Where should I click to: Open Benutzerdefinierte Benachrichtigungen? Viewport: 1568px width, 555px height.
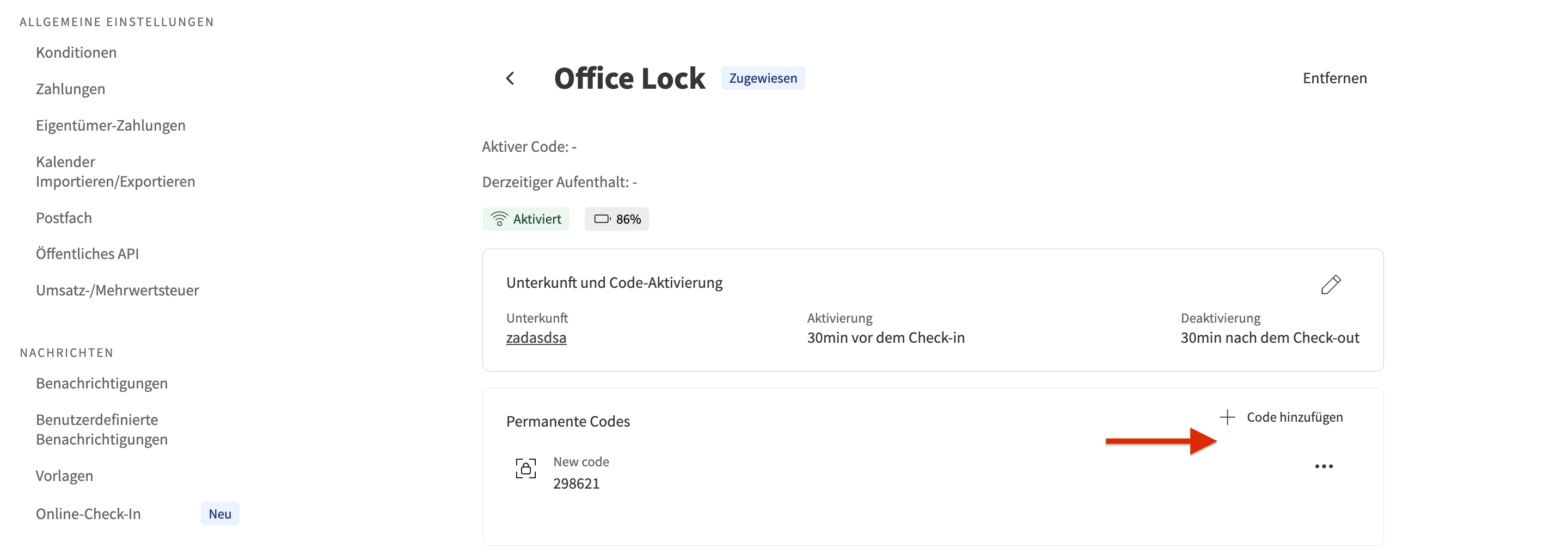point(102,429)
